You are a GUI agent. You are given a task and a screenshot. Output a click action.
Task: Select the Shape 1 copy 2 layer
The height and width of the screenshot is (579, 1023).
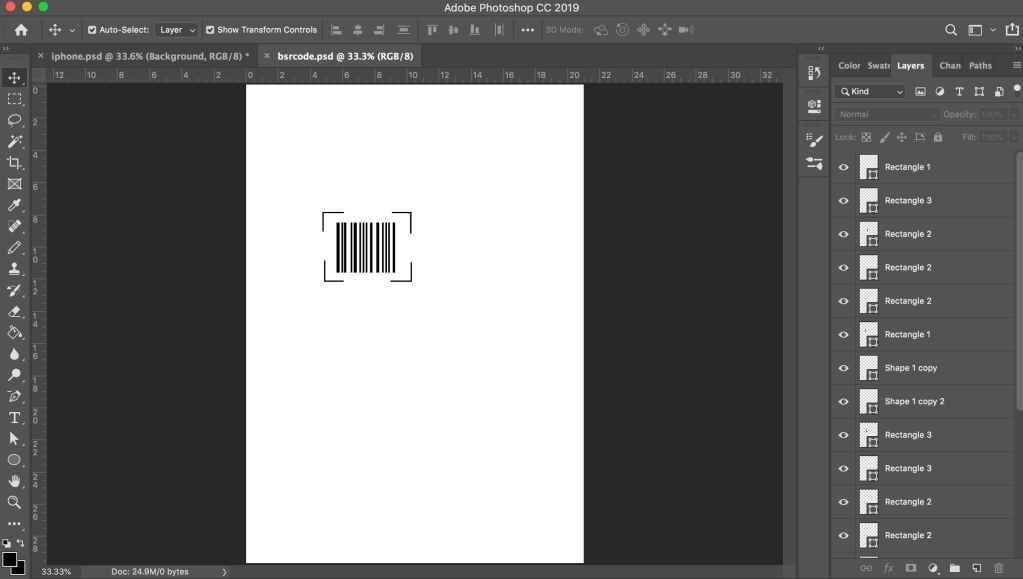point(914,402)
